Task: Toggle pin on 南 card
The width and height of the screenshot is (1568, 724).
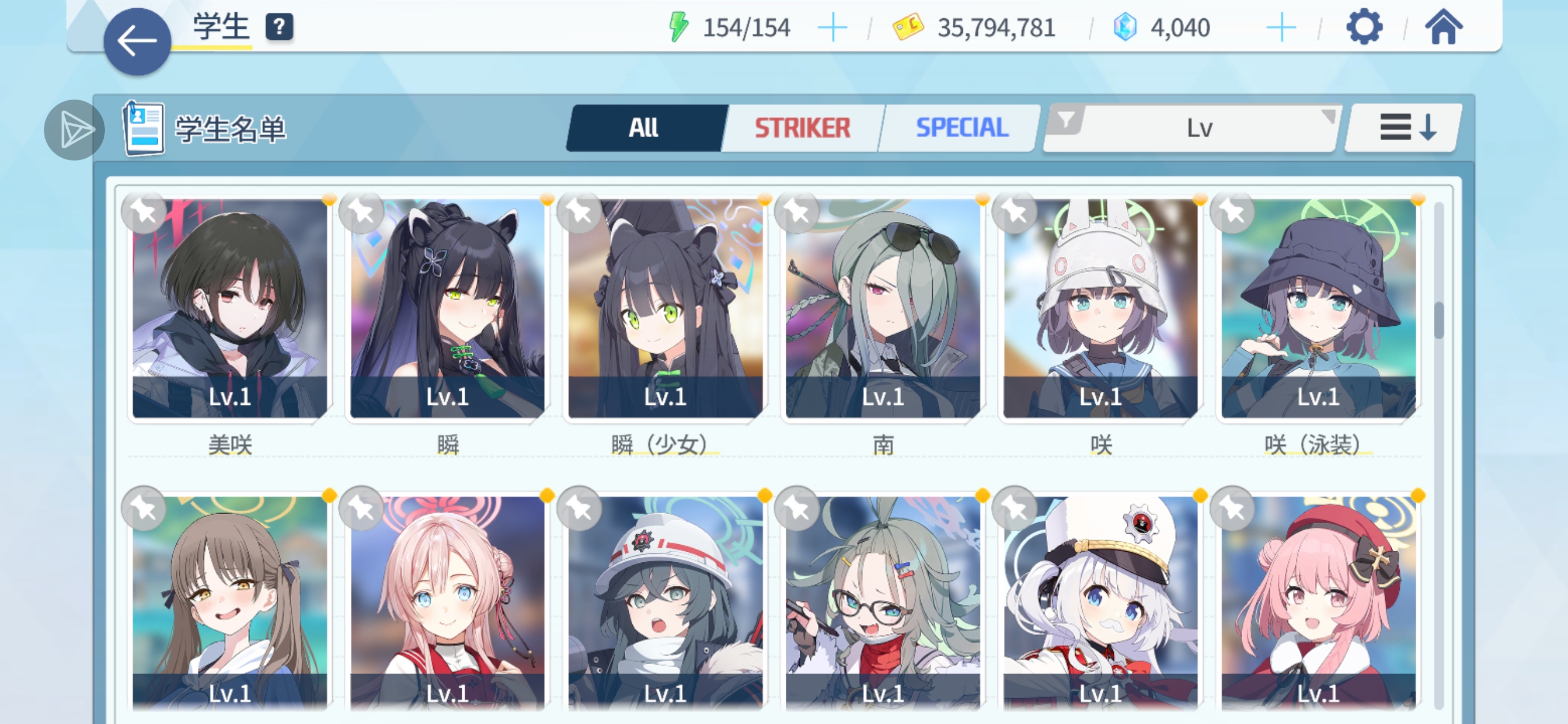Action: coord(797,212)
